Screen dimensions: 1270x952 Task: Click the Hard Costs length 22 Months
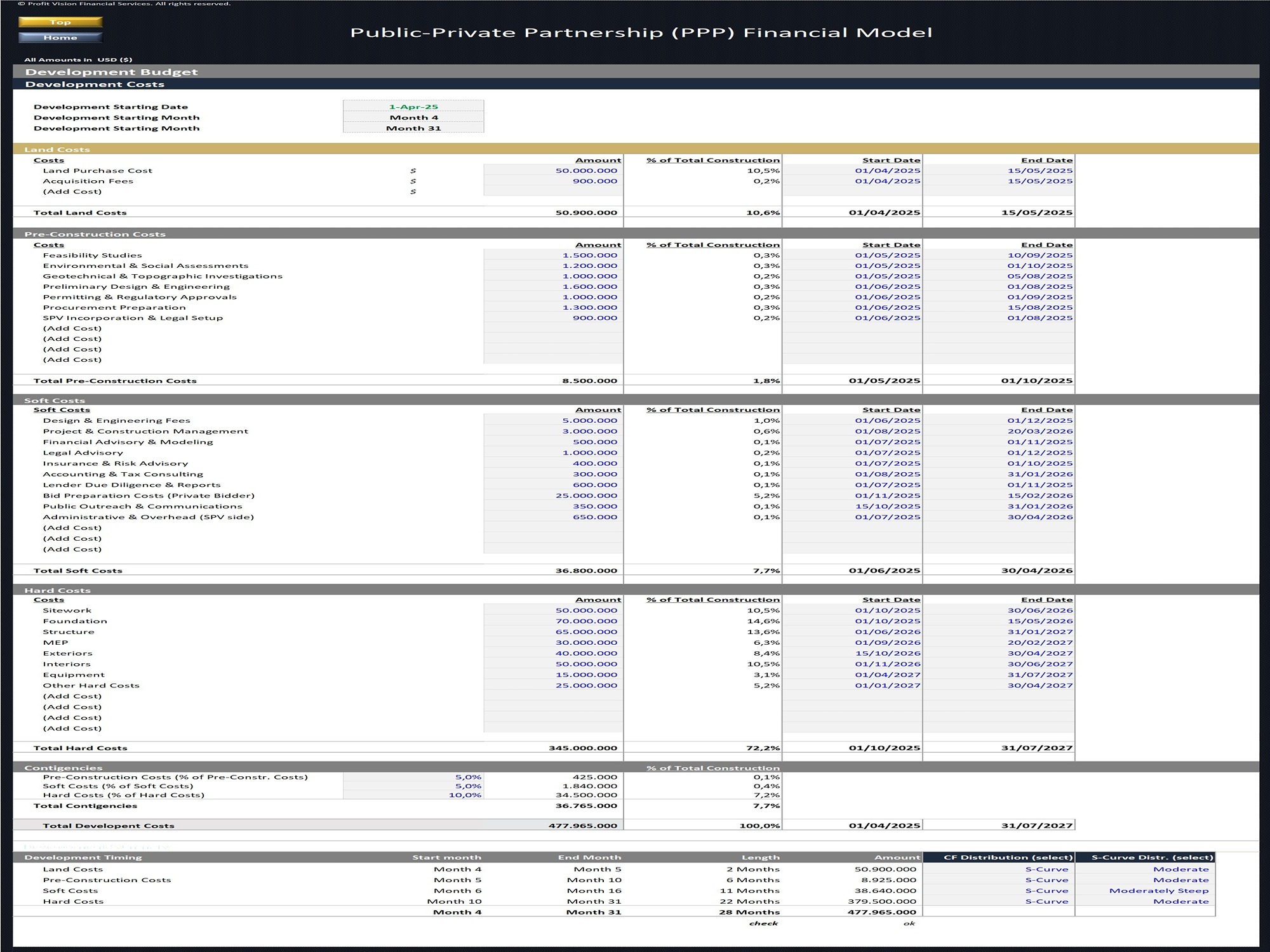point(749,902)
